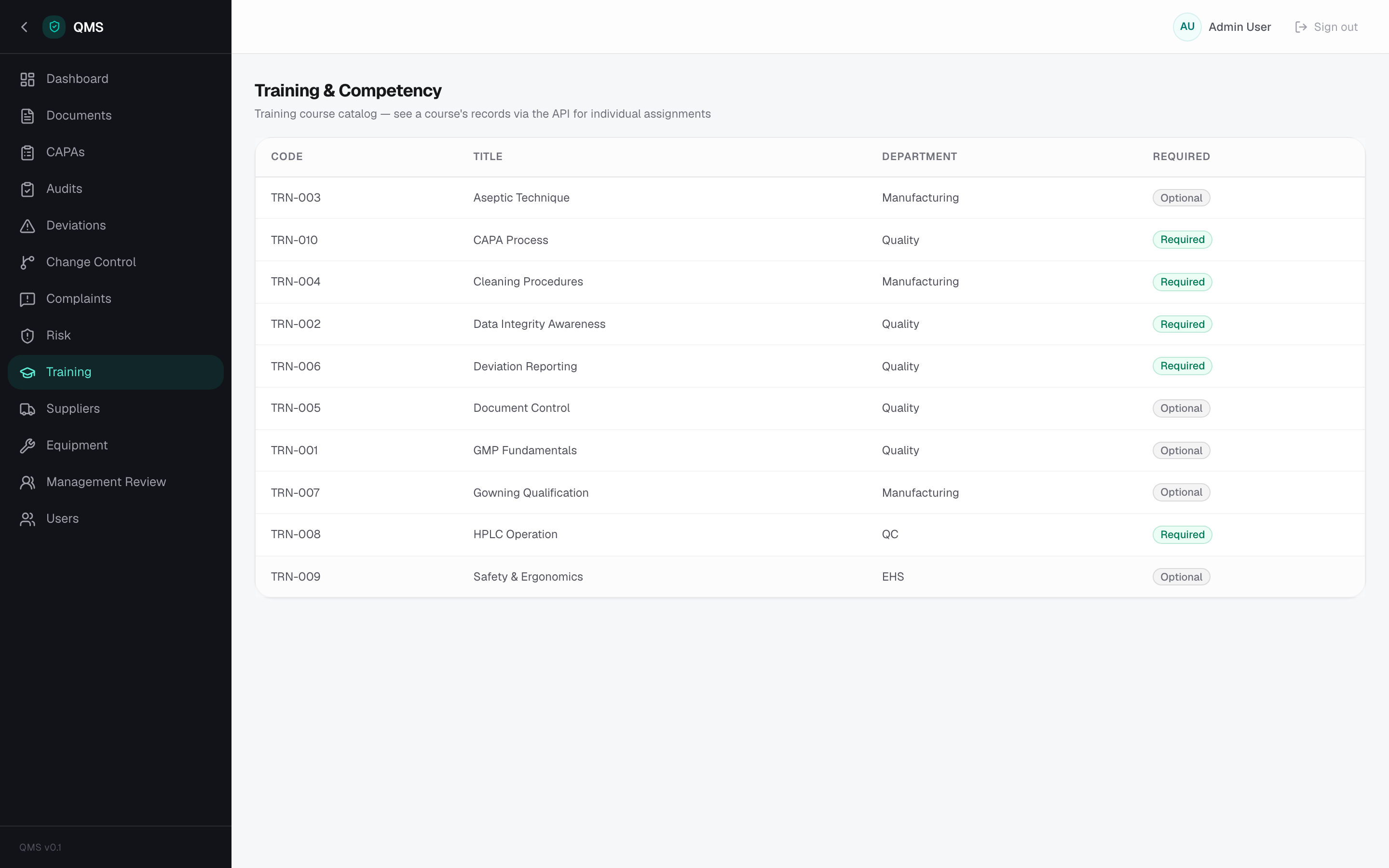Click the Data Integrity Awareness title

(x=539, y=325)
